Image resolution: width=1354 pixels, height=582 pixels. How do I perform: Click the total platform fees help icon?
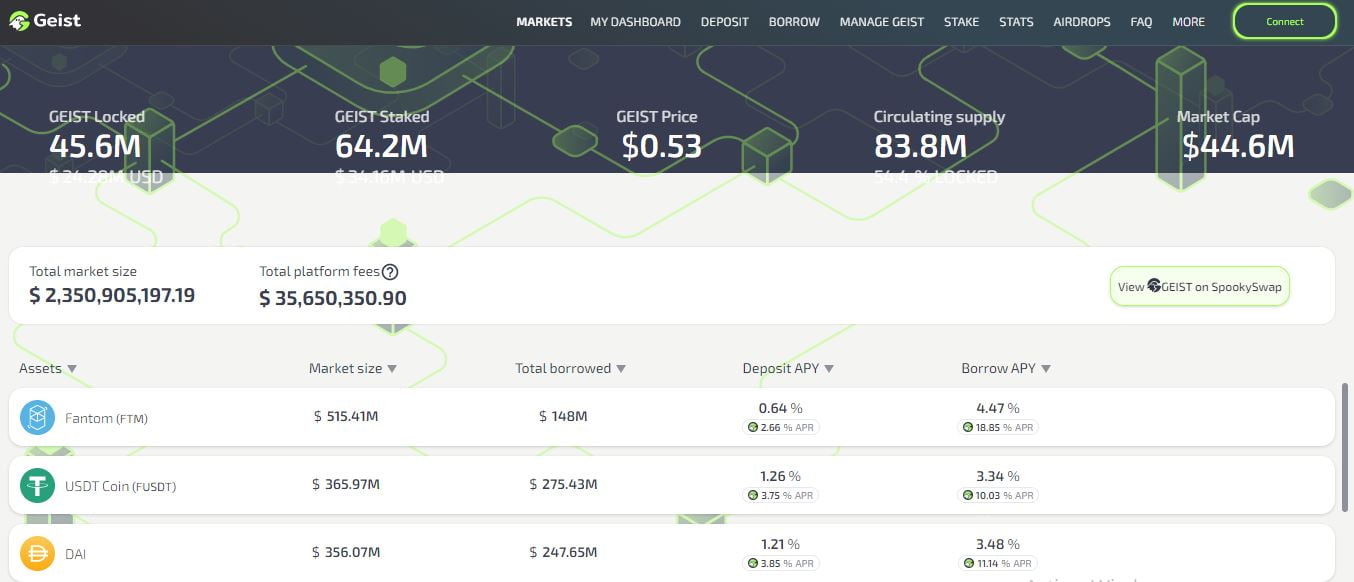(391, 272)
